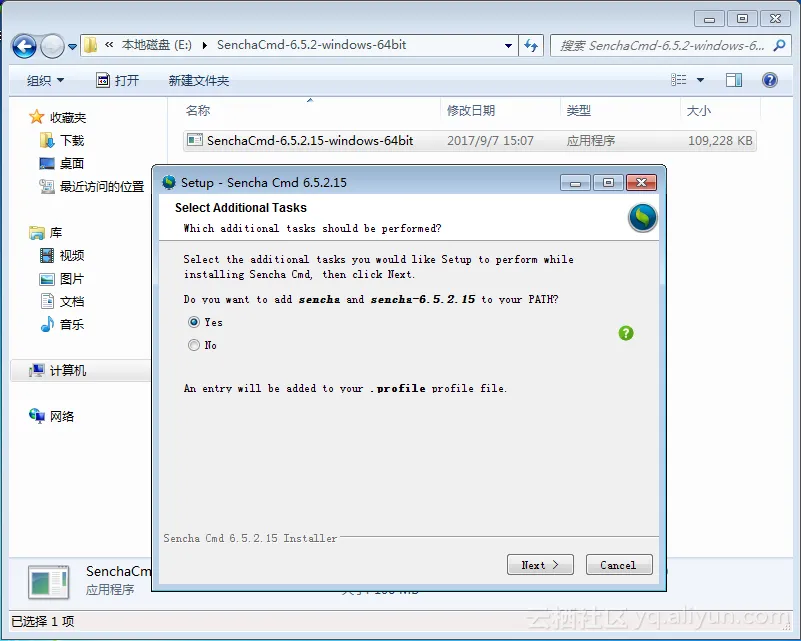Click Cancel in Sencha Cmd setup
The image size is (801, 641).
(619, 565)
